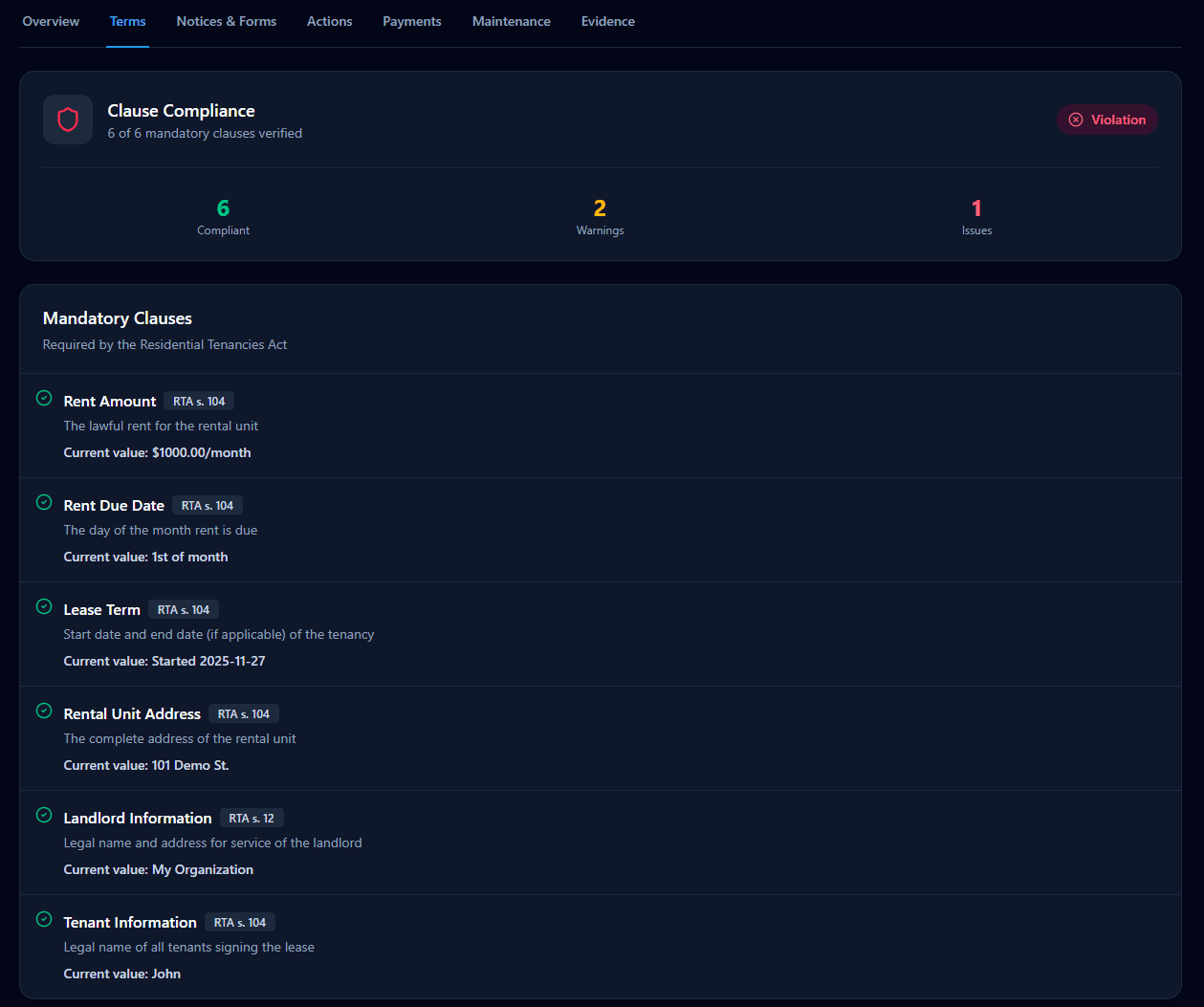Open the Payments tab
Screen dimensions: 1204x1007
coord(412,21)
